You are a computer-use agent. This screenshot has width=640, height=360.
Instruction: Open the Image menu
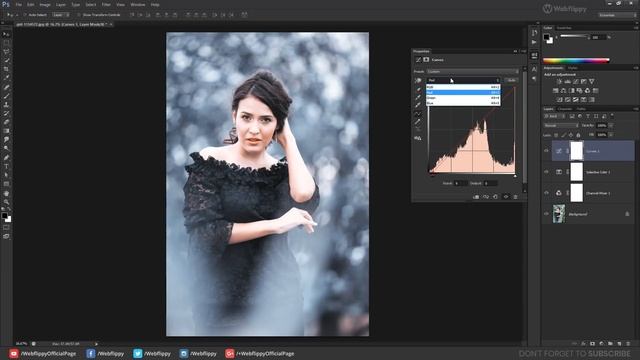click(x=45, y=4)
